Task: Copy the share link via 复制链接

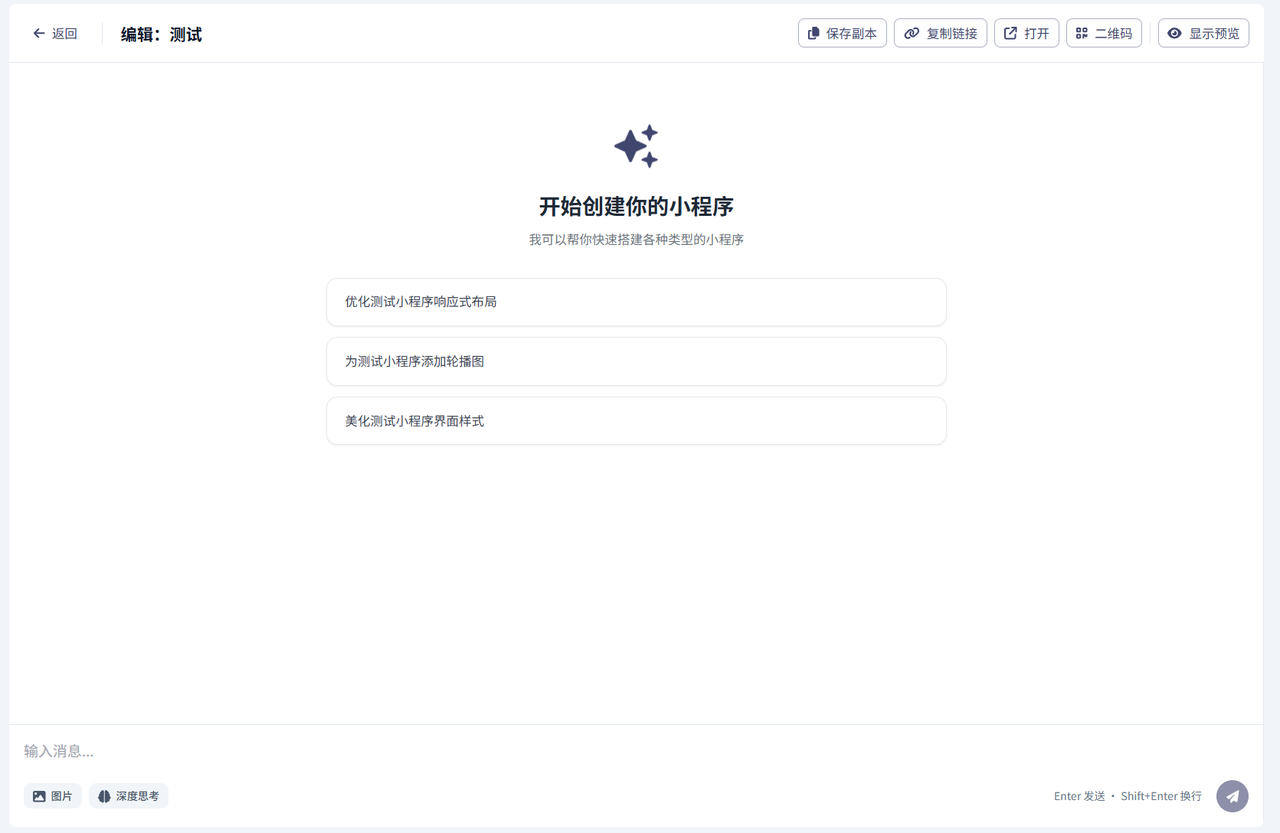Action: pyautogui.click(x=940, y=32)
